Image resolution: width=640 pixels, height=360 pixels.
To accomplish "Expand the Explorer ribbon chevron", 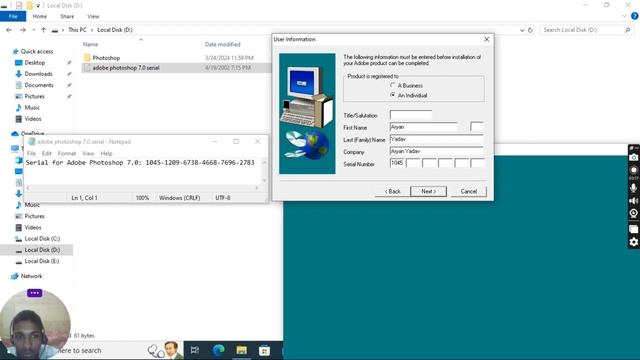I will [624, 16].
